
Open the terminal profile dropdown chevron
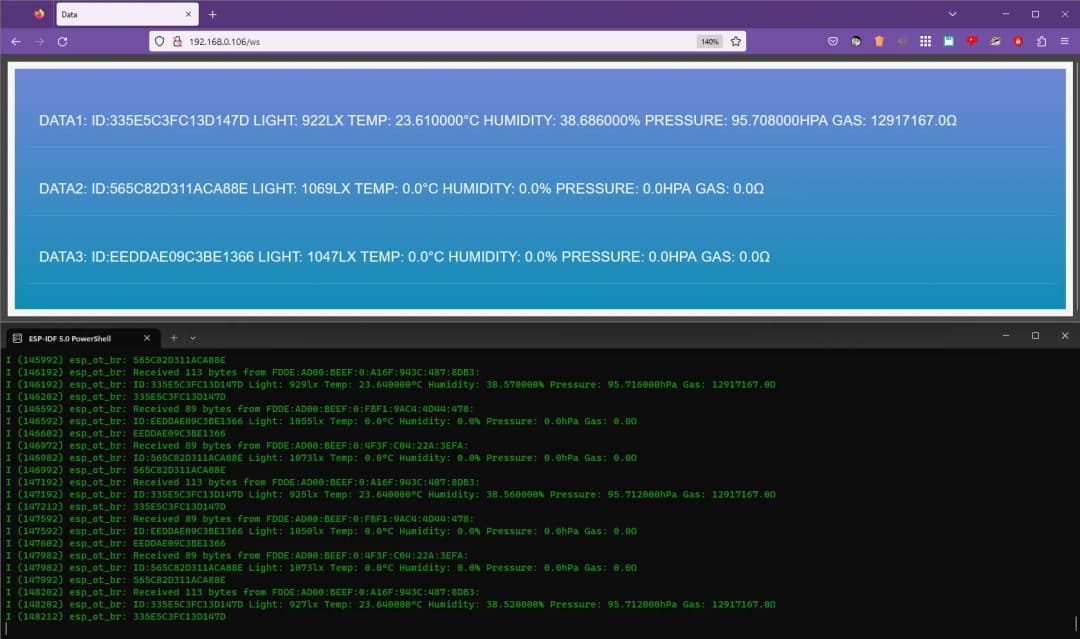click(x=193, y=338)
